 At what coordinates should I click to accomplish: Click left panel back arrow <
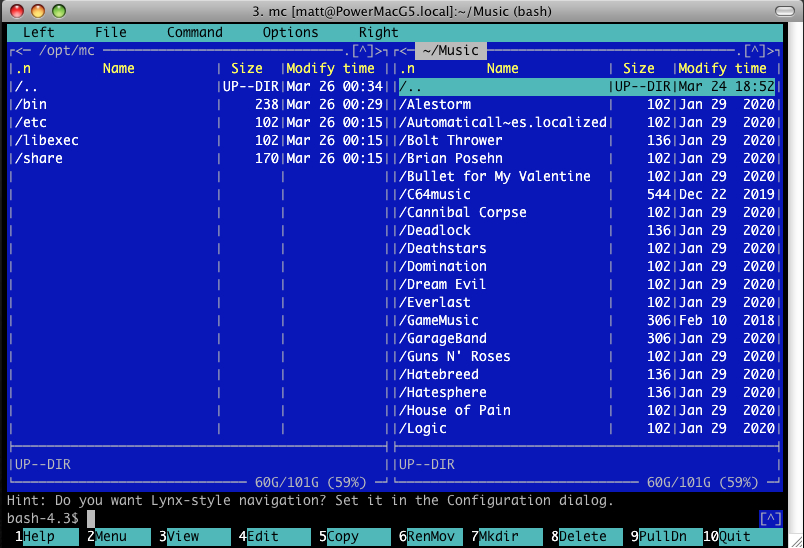click(19, 51)
